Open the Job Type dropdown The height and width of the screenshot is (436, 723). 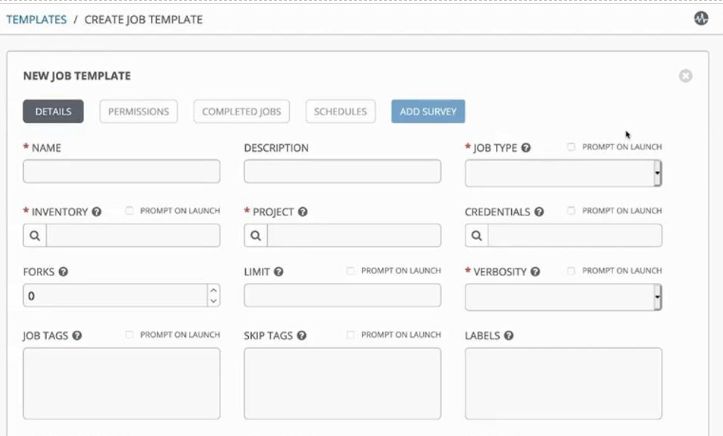[x=563, y=173]
